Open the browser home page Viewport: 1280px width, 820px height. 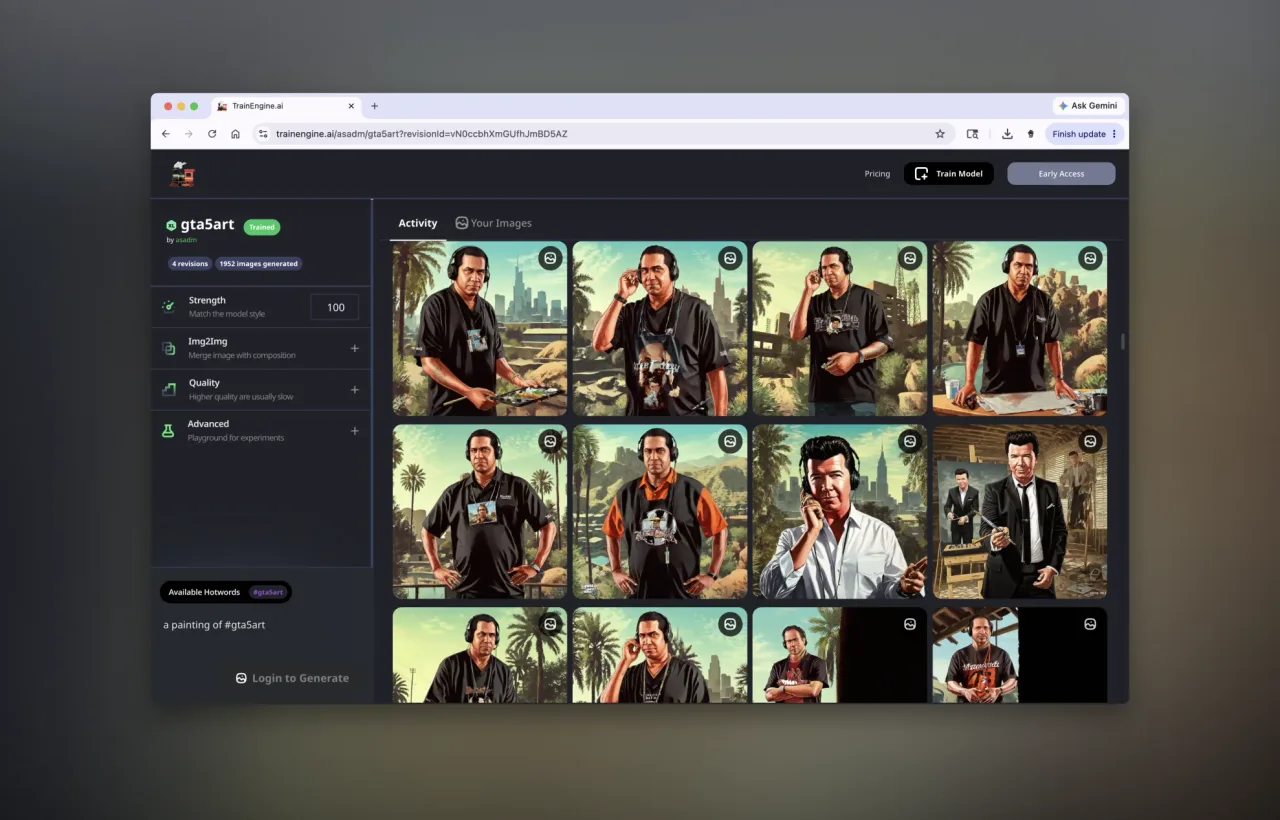[x=235, y=134]
